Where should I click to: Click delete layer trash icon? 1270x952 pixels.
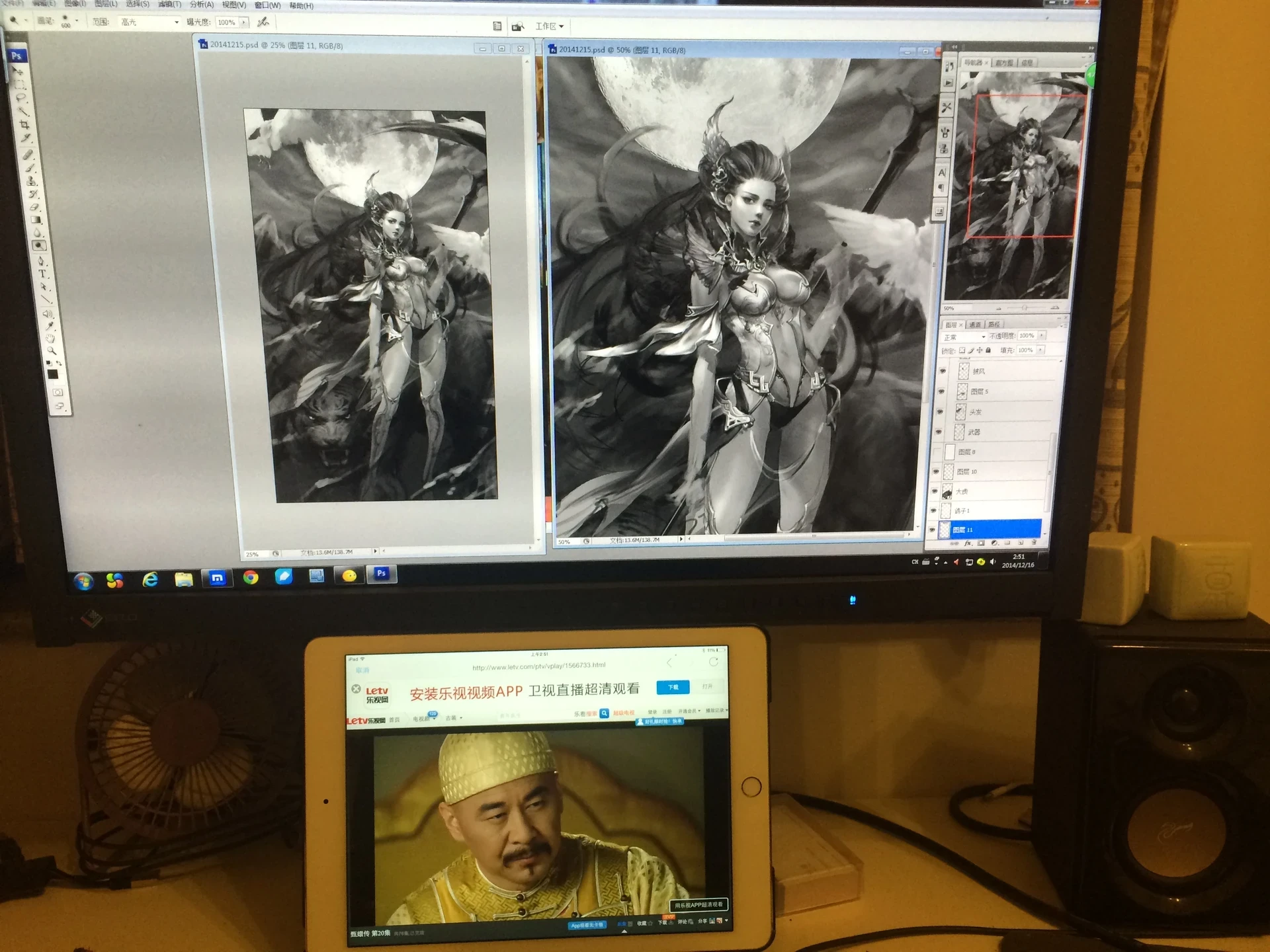click(1034, 542)
